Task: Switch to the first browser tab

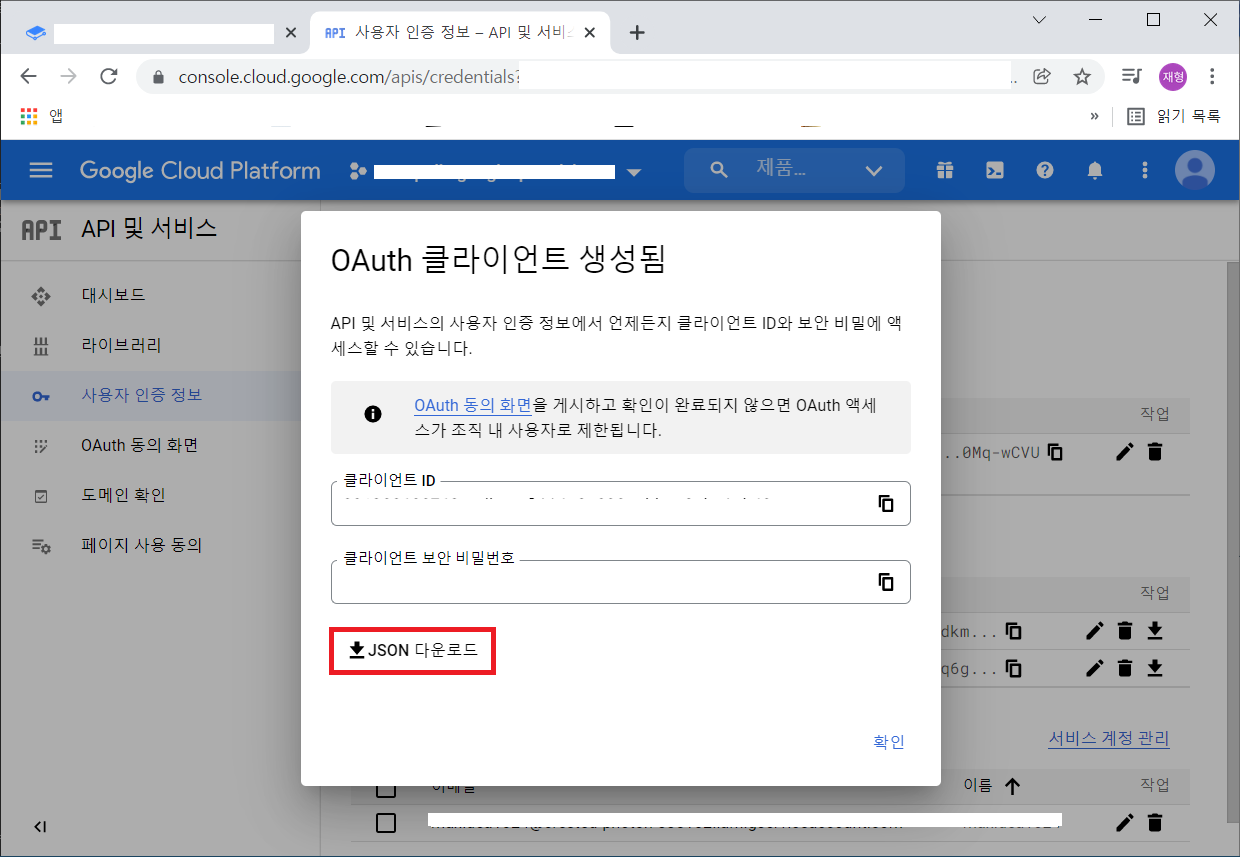Action: pos(160,33)
